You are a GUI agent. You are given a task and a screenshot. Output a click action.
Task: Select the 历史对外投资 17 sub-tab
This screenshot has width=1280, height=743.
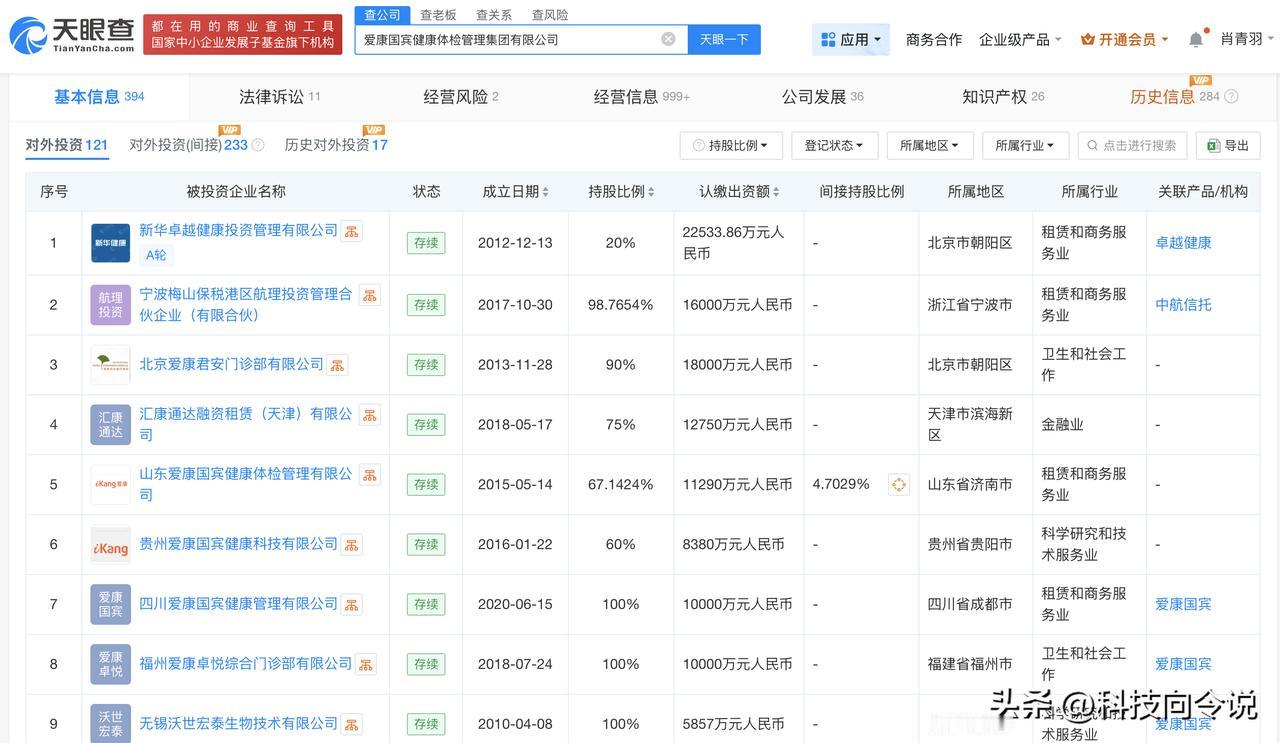click(x=336, y=145)
